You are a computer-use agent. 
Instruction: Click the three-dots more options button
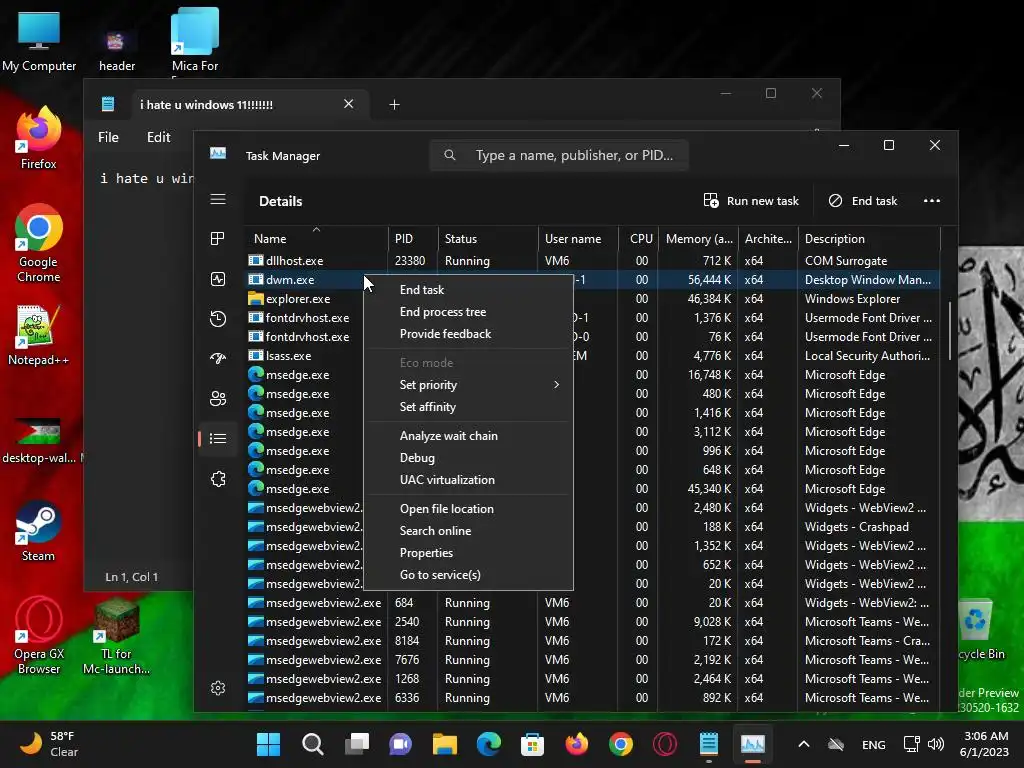(932, 200)
